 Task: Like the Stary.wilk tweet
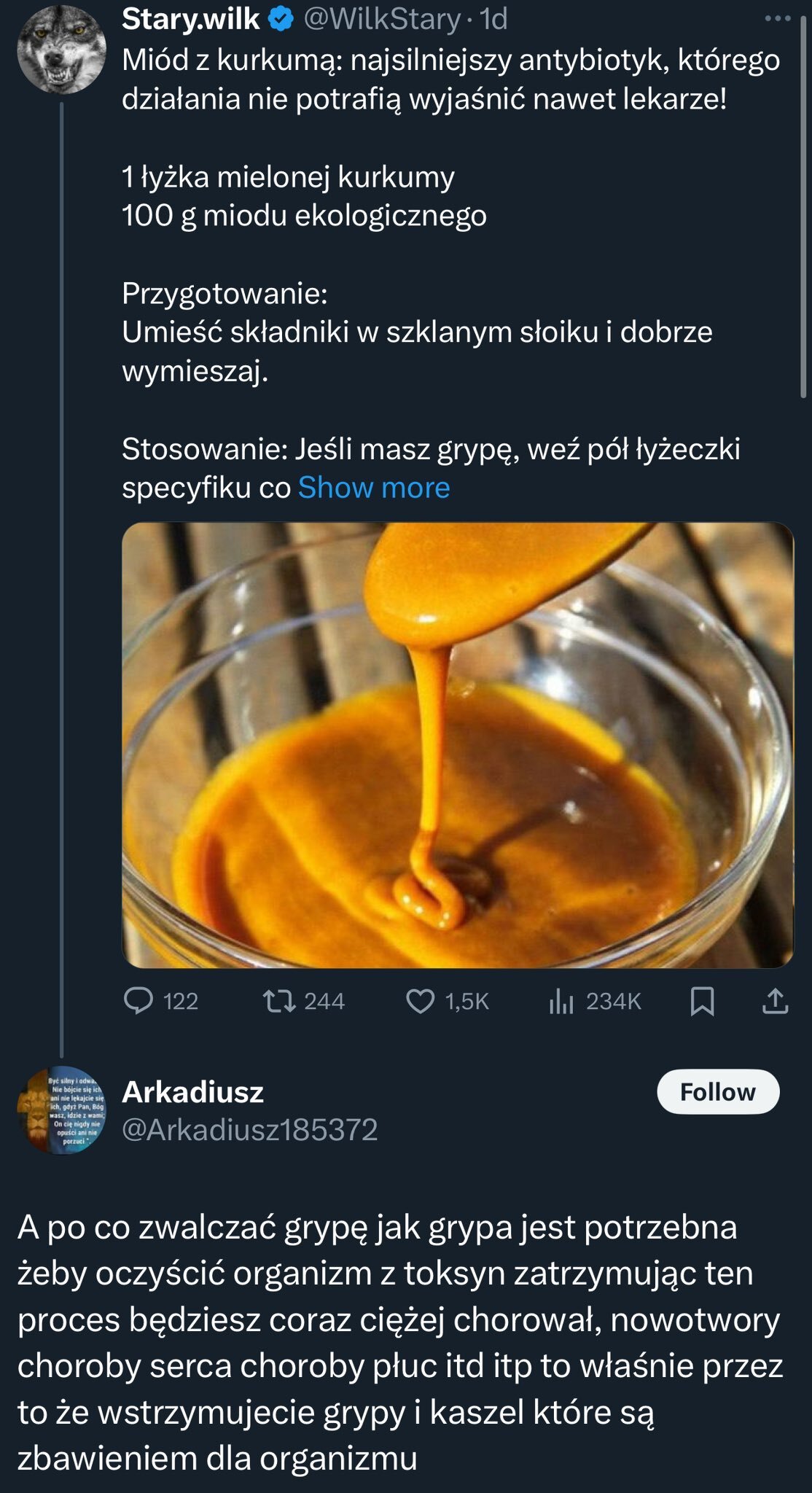[421, 1001]
